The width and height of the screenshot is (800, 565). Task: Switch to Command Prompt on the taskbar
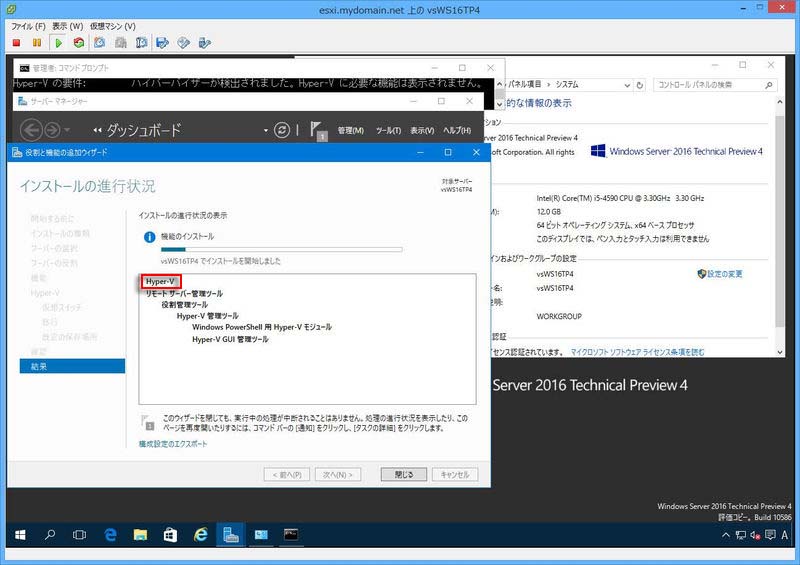[291, 535]
